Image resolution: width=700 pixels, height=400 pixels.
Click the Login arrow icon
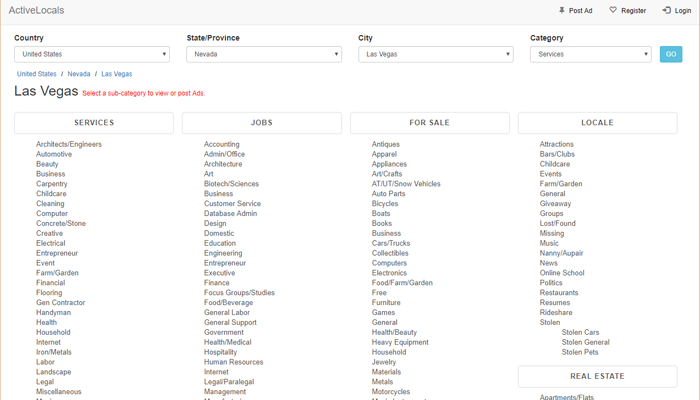[666, 10]
